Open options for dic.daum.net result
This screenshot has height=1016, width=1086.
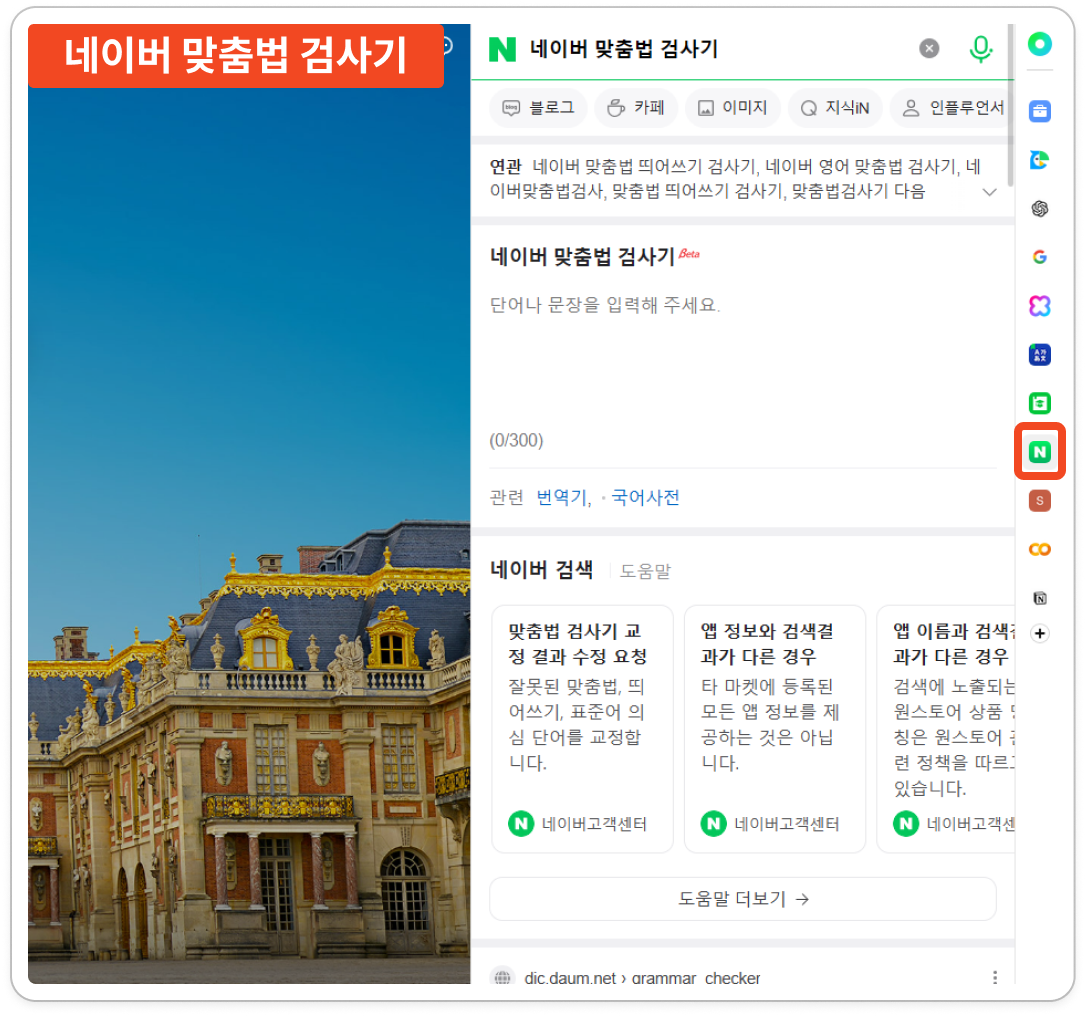click(995, 977)
